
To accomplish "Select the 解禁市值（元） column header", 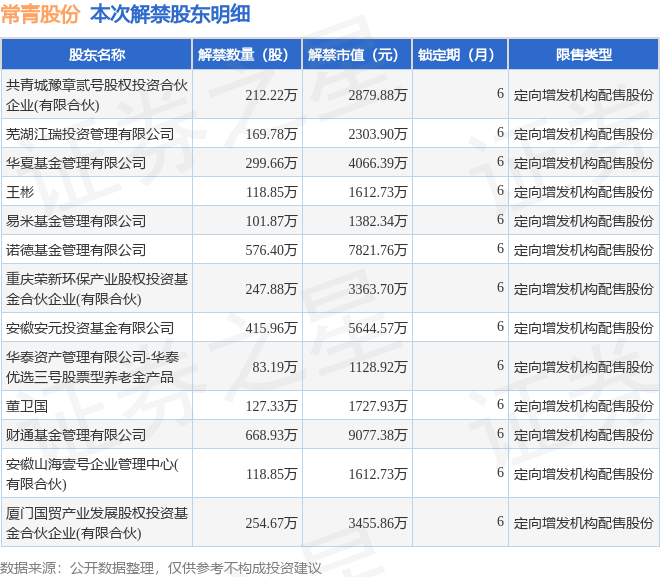I will 357,55.
